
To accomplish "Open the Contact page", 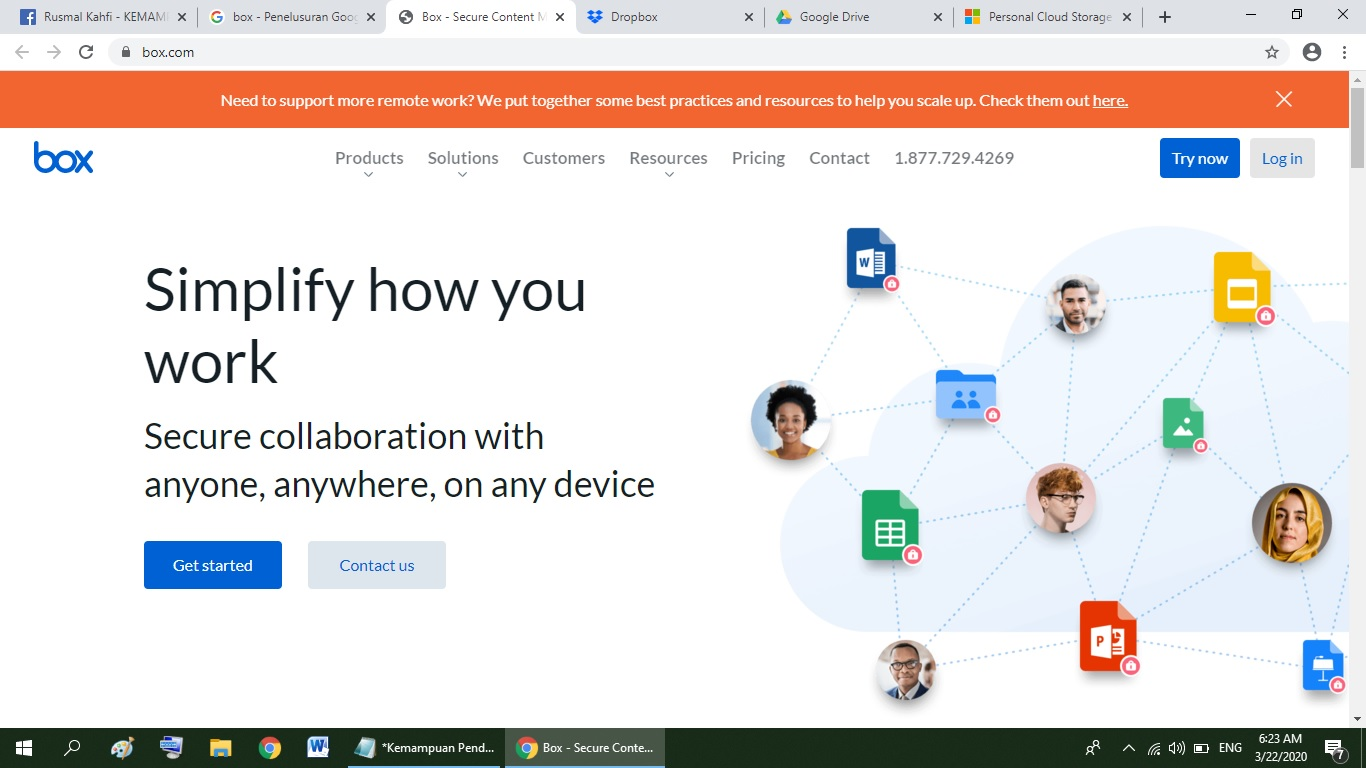I will point(839,158).
